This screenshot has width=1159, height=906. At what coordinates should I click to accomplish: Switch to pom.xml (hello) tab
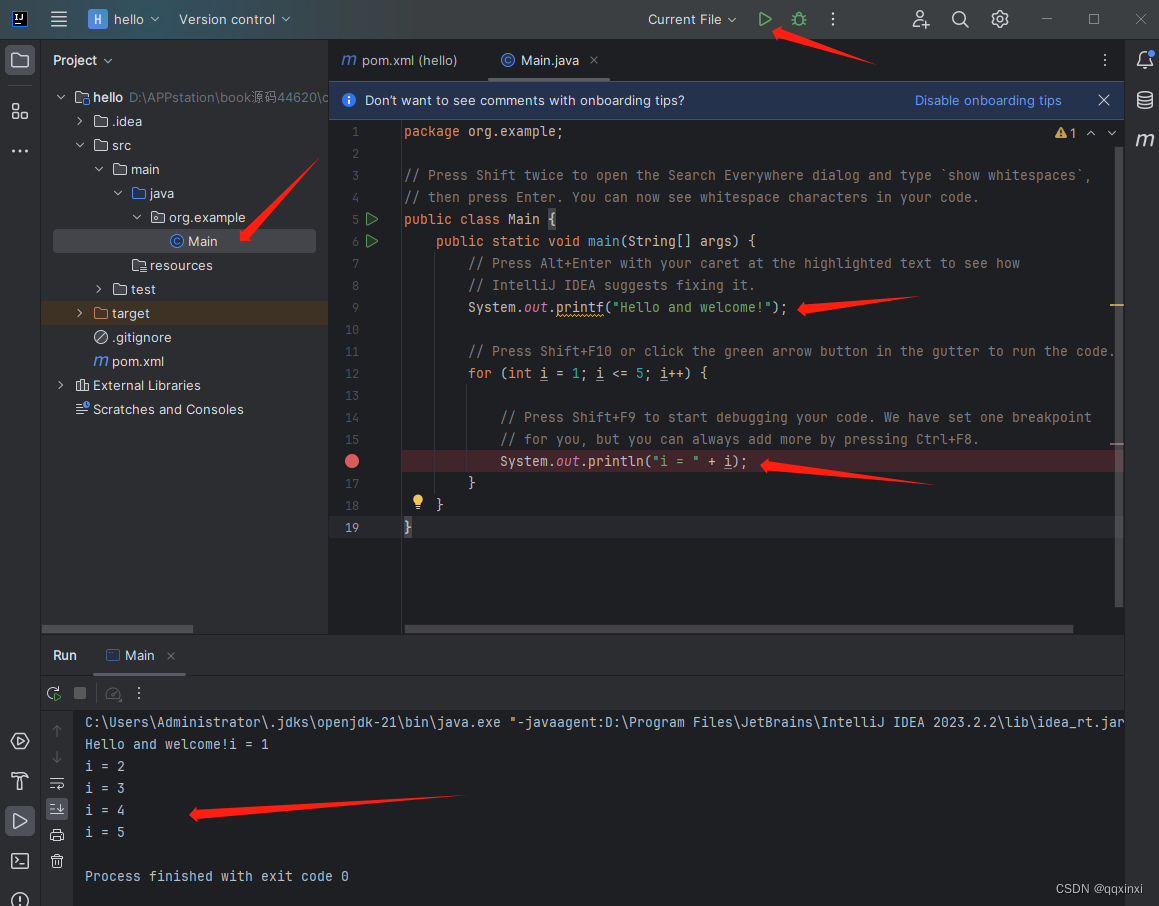click(400, 60)
